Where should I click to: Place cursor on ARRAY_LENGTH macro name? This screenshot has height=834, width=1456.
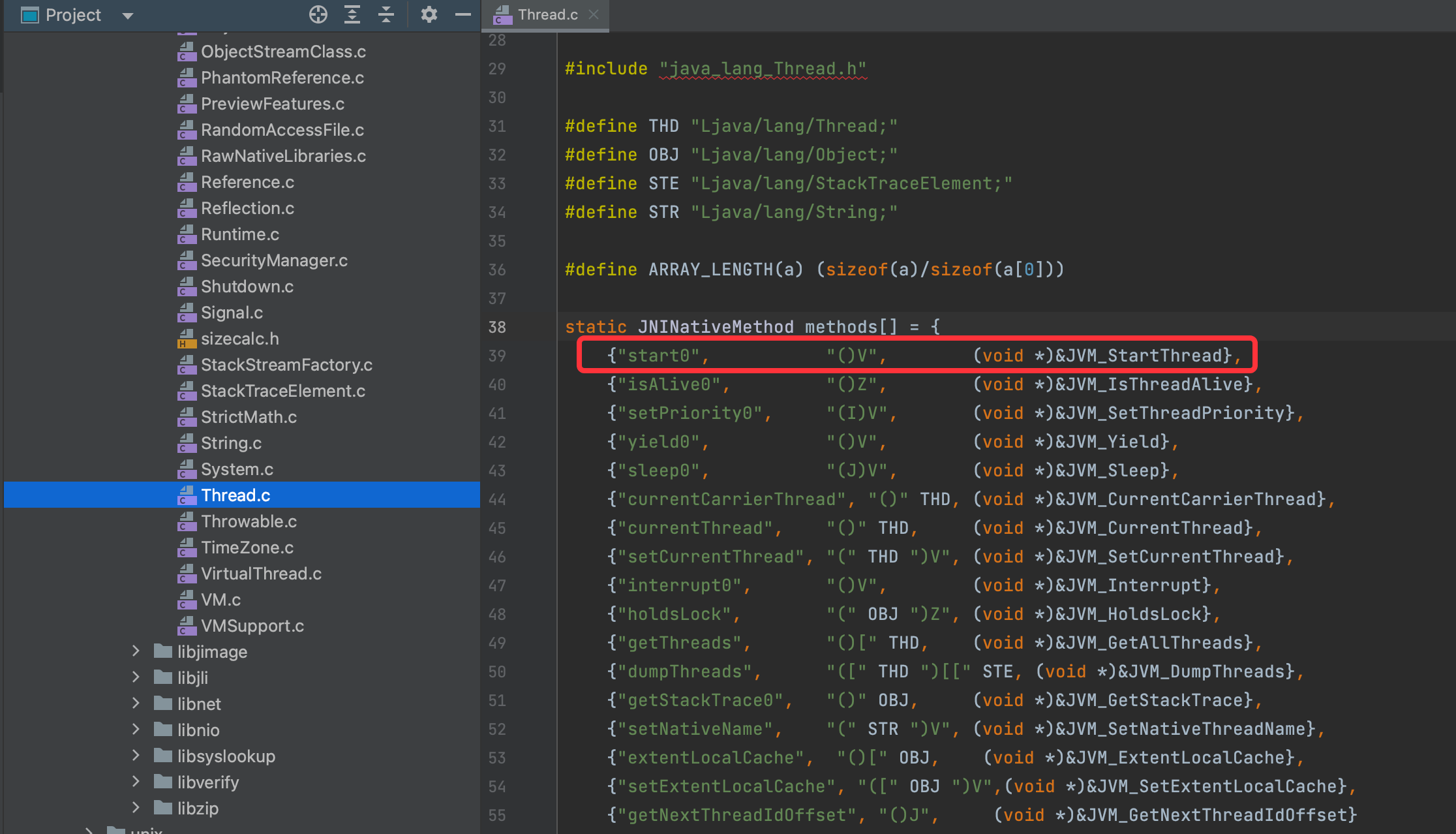(710, 270)
